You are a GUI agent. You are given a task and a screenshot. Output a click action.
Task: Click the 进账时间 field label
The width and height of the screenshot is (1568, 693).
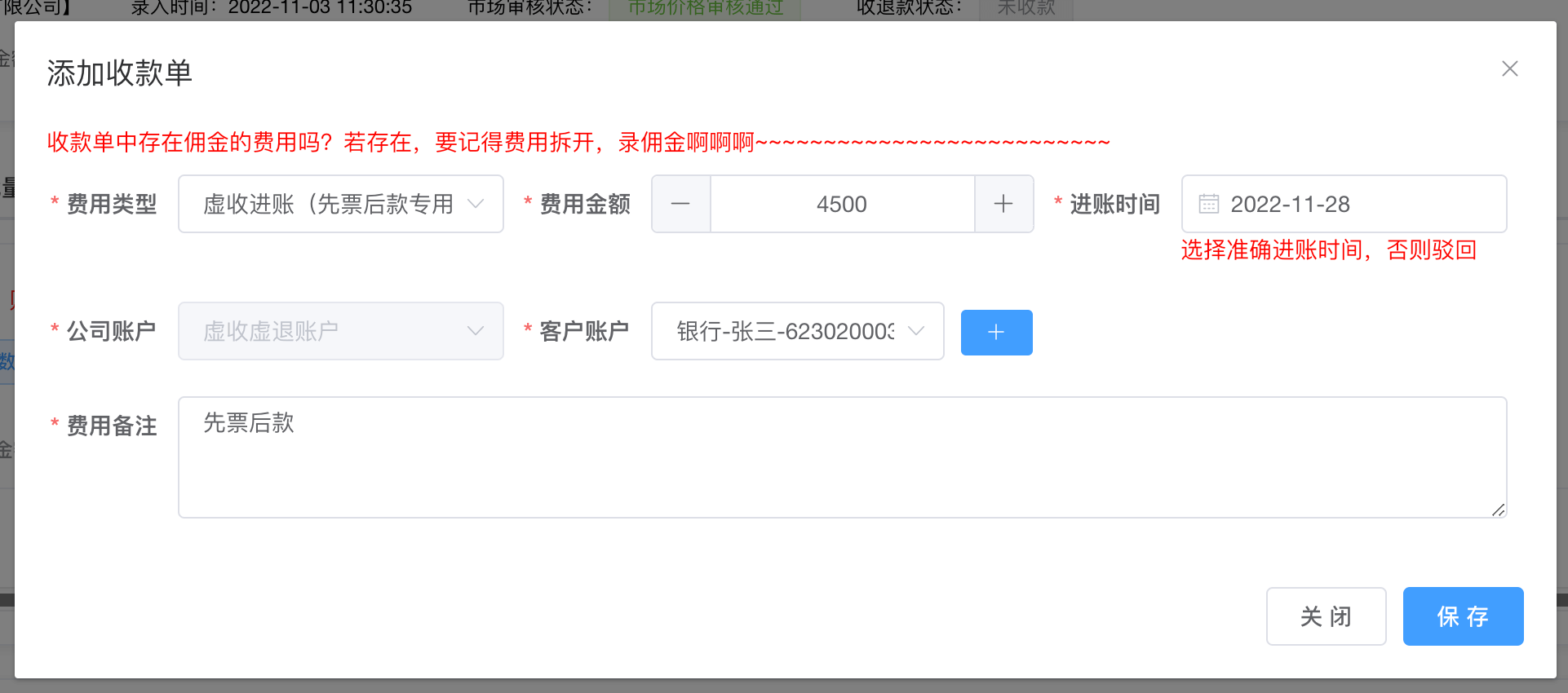(1114, 204)
